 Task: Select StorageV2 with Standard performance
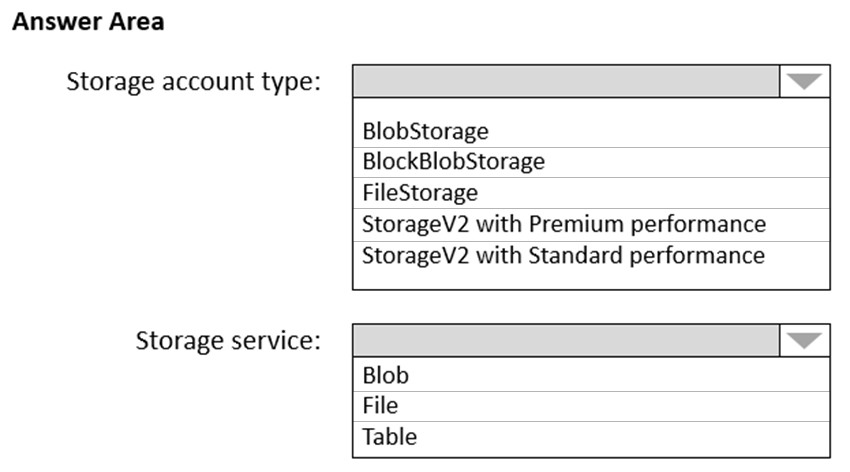point(591,256)
